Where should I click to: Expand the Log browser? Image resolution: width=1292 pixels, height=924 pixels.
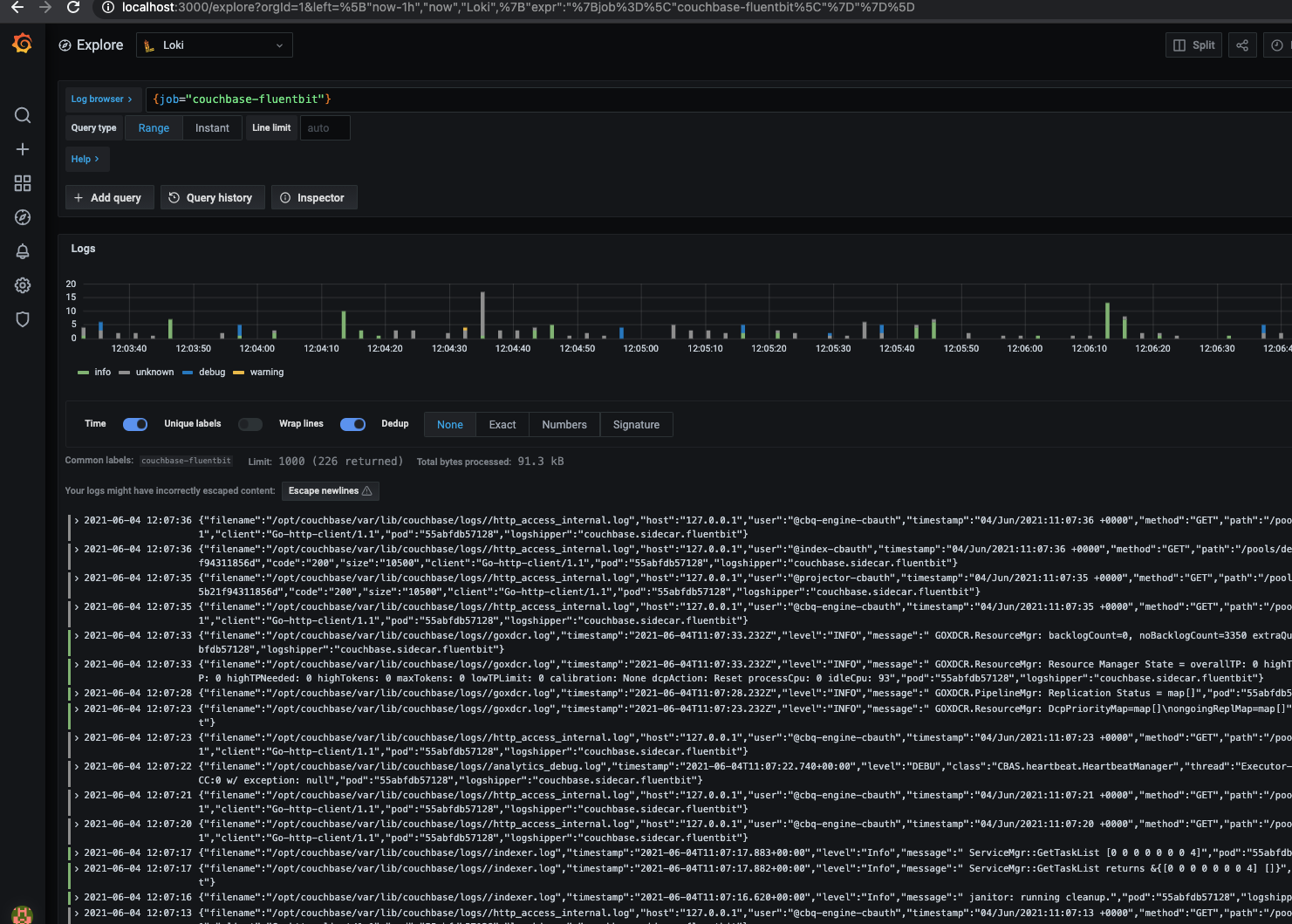pyautogui.click(x=101, y=99)
